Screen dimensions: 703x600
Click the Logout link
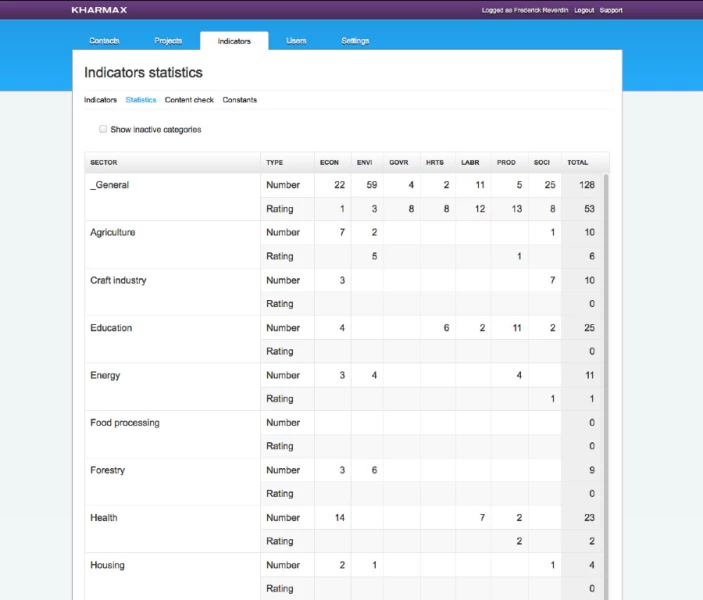[584, 10]
